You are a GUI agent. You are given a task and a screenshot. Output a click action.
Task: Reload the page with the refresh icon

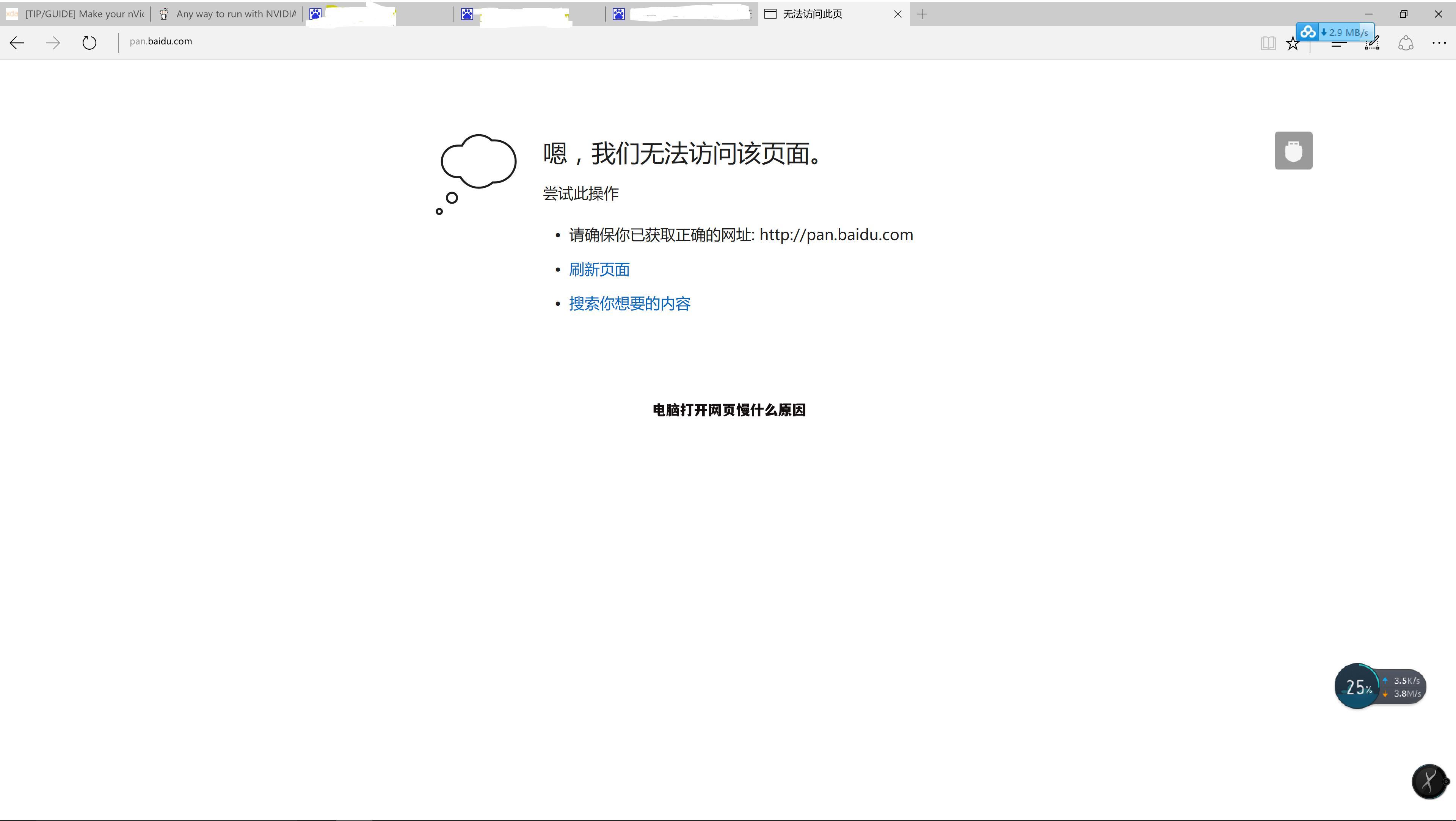[x=89, y=43]
